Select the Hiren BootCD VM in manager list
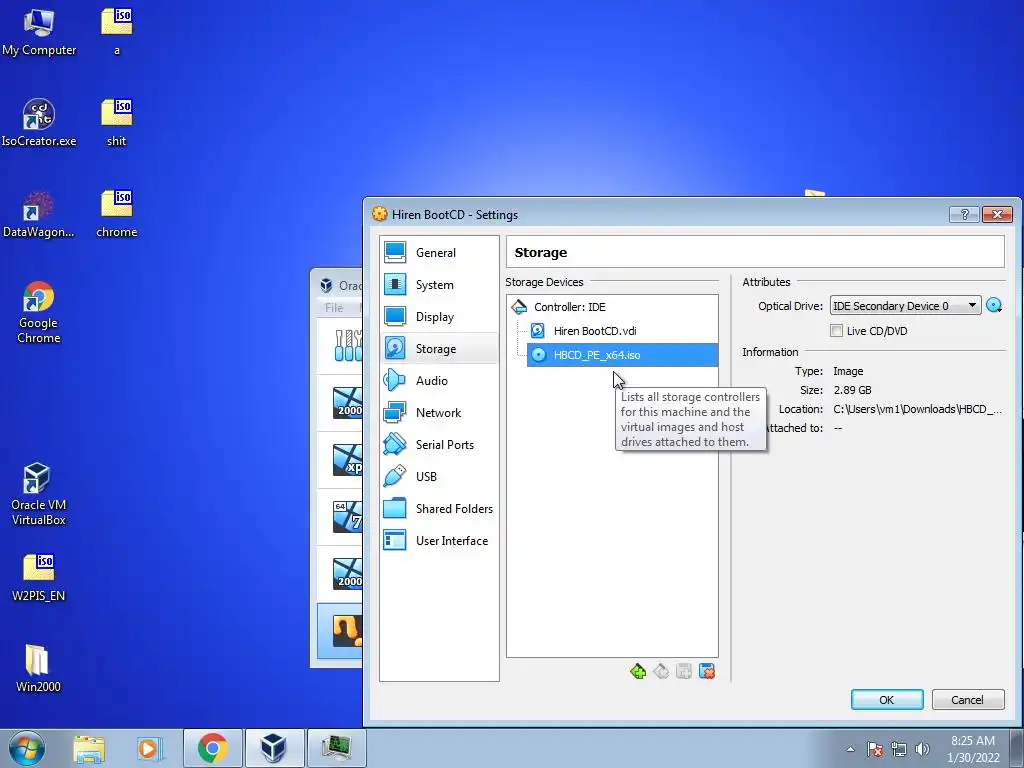This screenshot has width=1024, height=768. click(340, 631)
